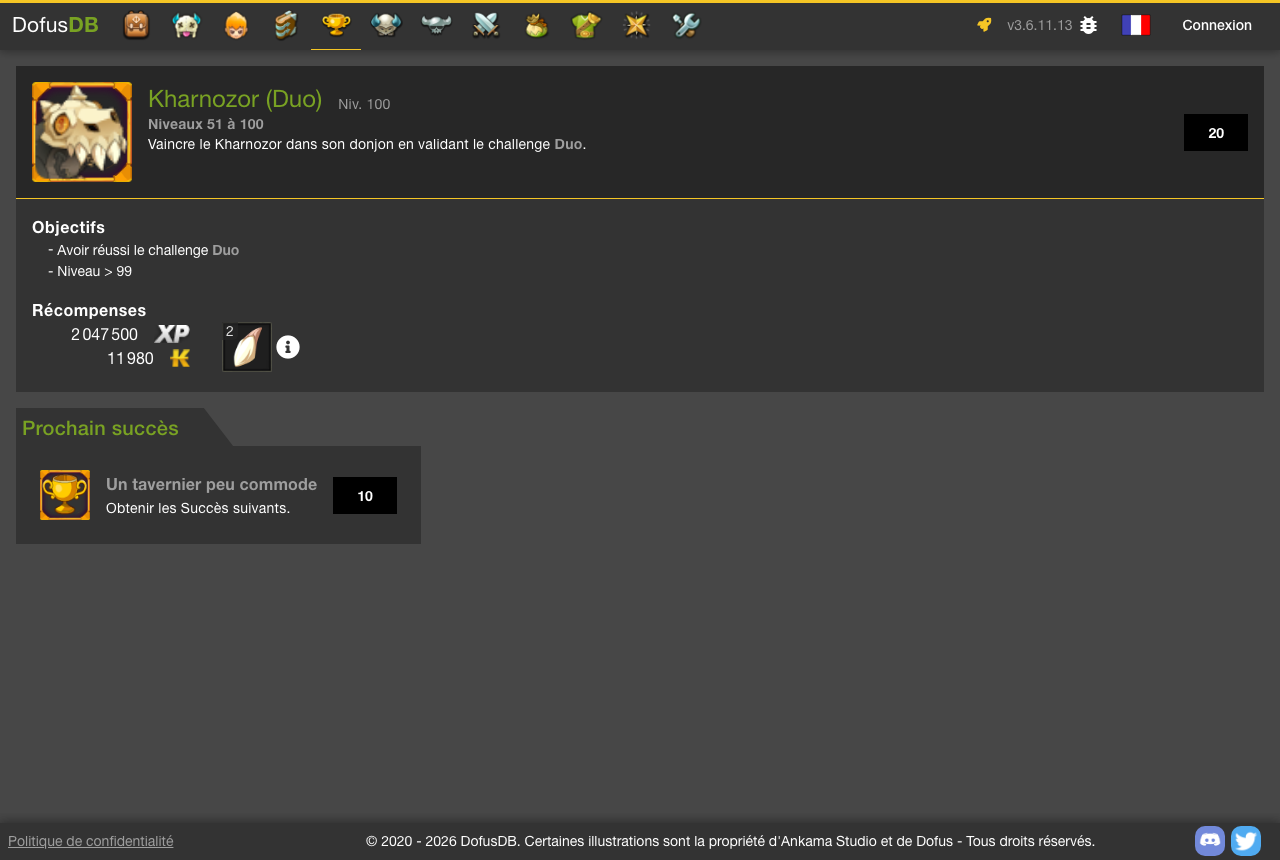Click 'Duo' in the Objectifs list
This screenshot has height=860, width=1280.
226,250
